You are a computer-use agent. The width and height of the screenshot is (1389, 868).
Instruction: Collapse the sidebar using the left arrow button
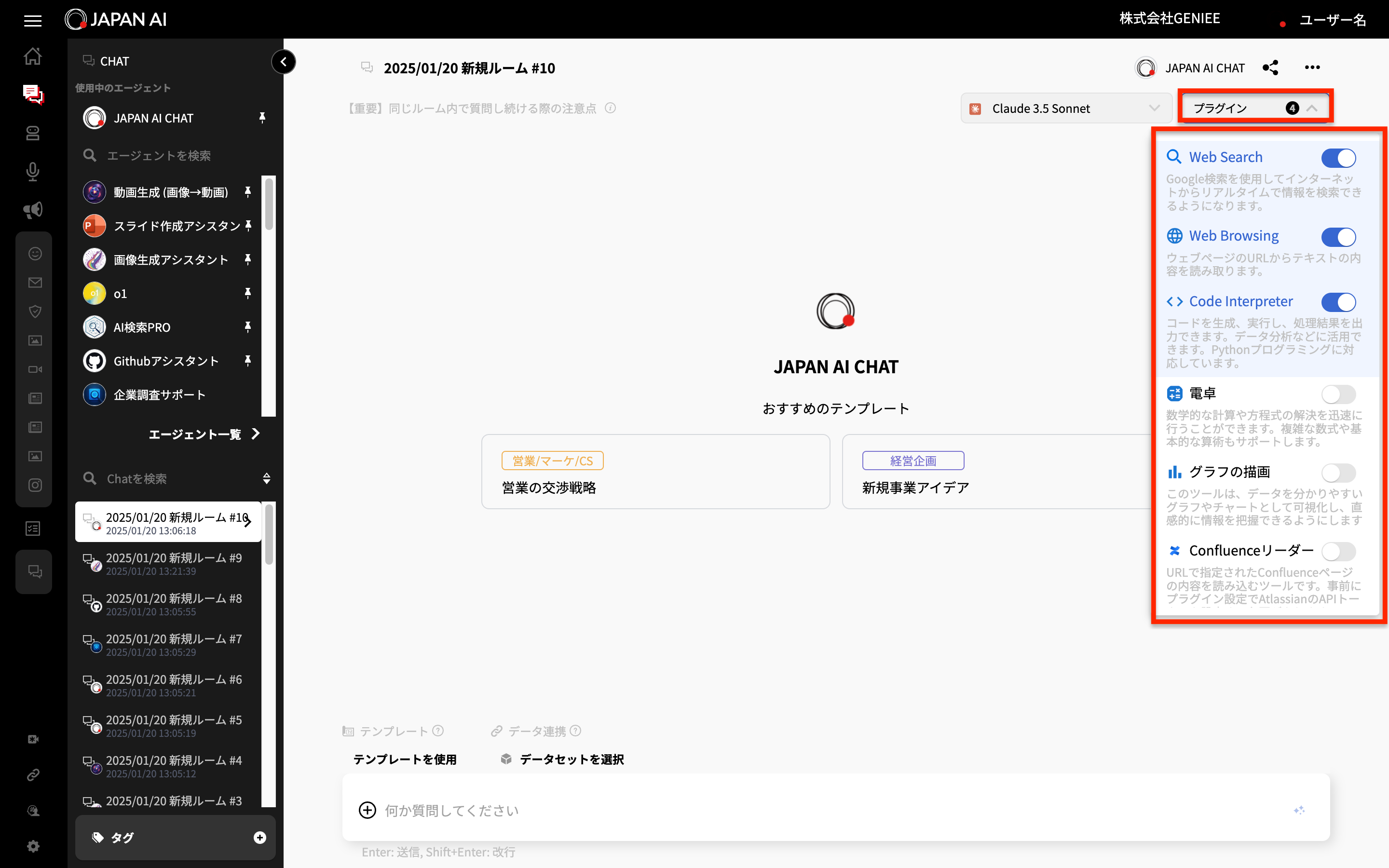[x=284, y=61]
